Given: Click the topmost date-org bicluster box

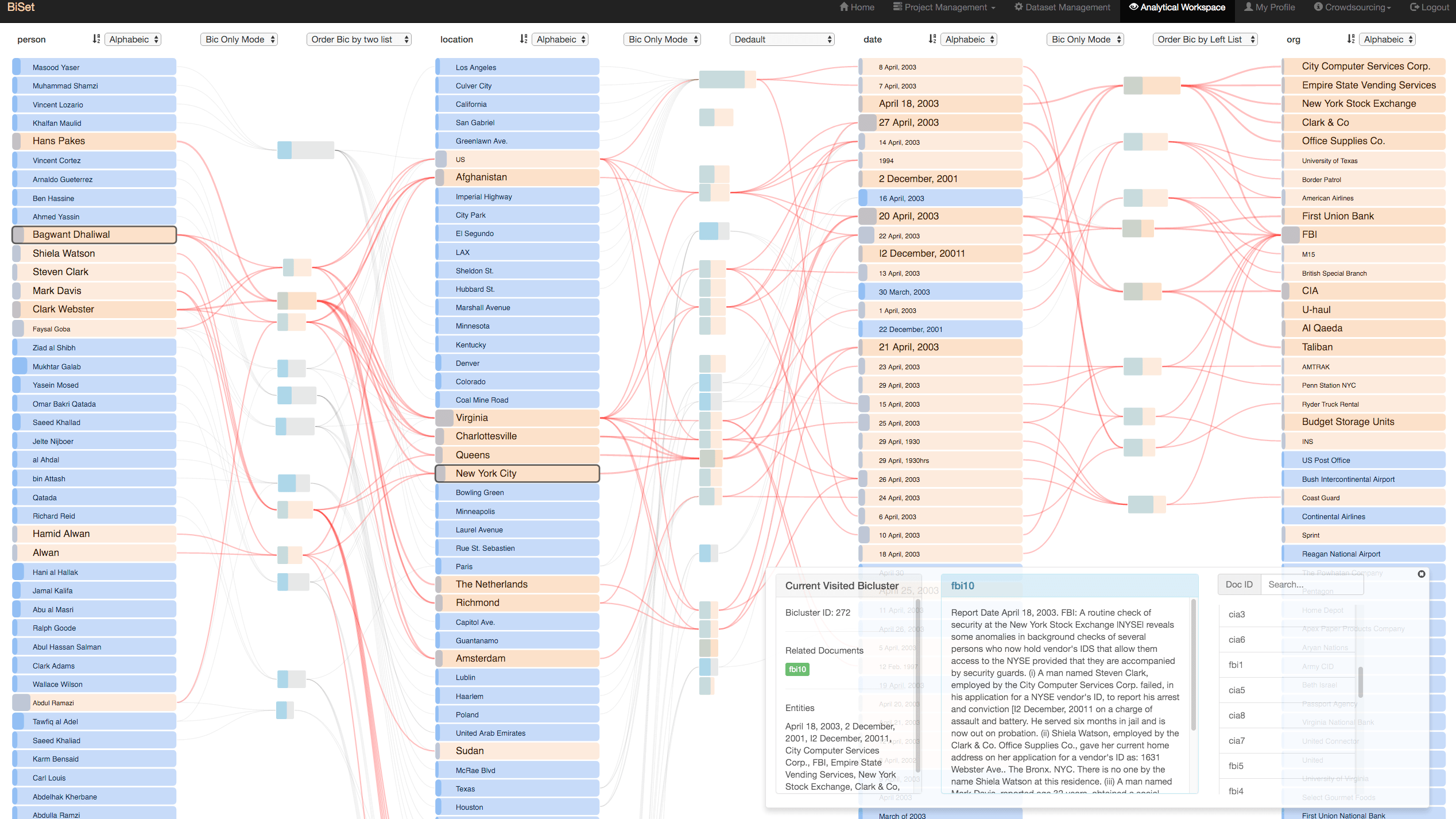Looking at the screenshot, I should (x=1152, y=86).
